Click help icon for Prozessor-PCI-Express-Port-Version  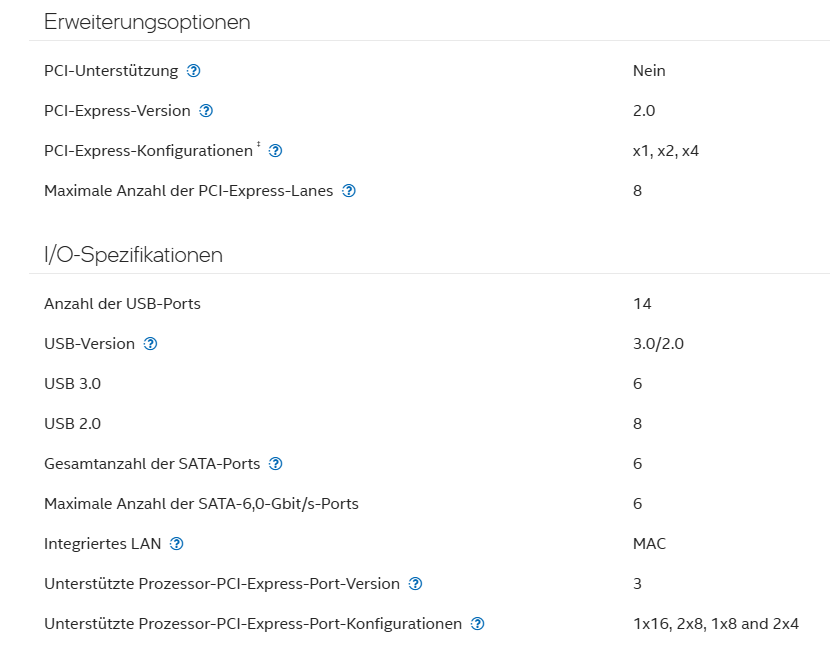pos(416,584)
